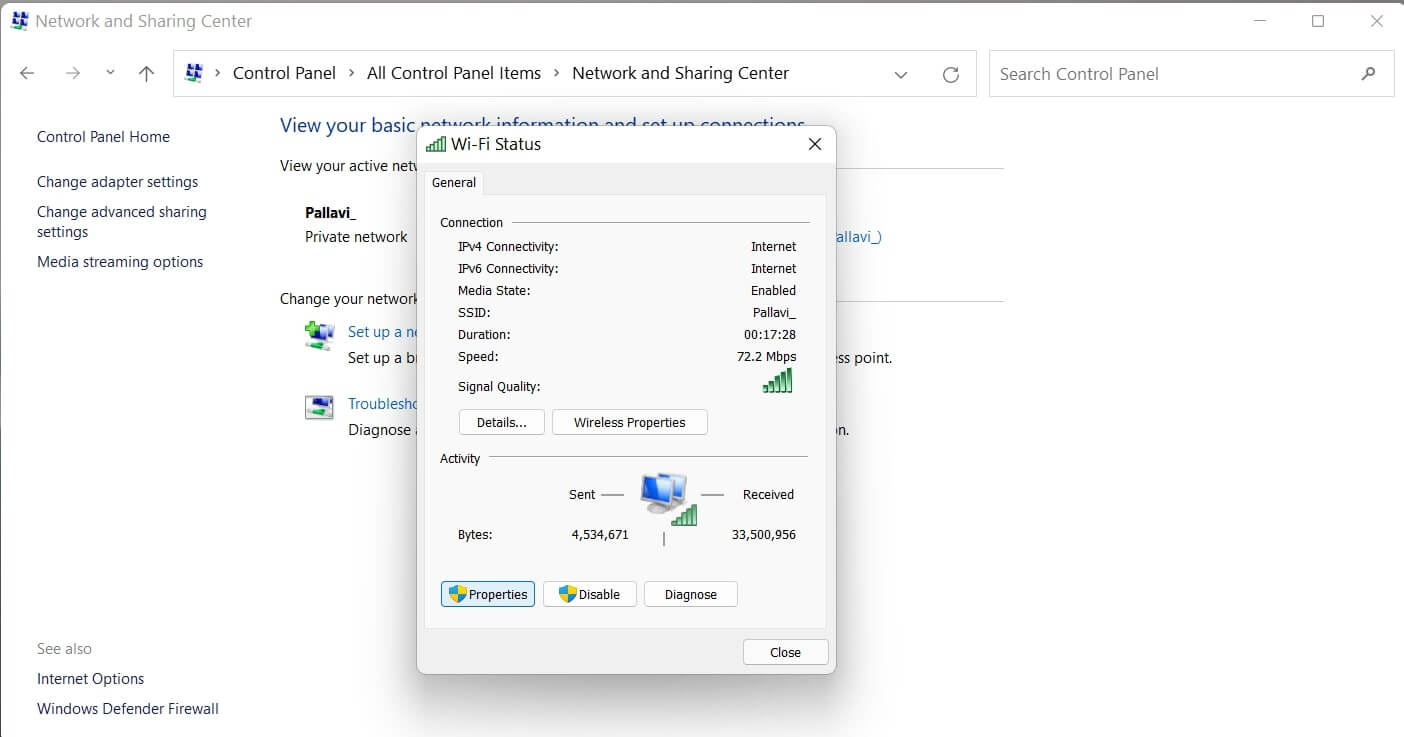Click the Troubleshoot problems icon
The width and height of the screenshot is (1404, 737).
click(319, 407)
